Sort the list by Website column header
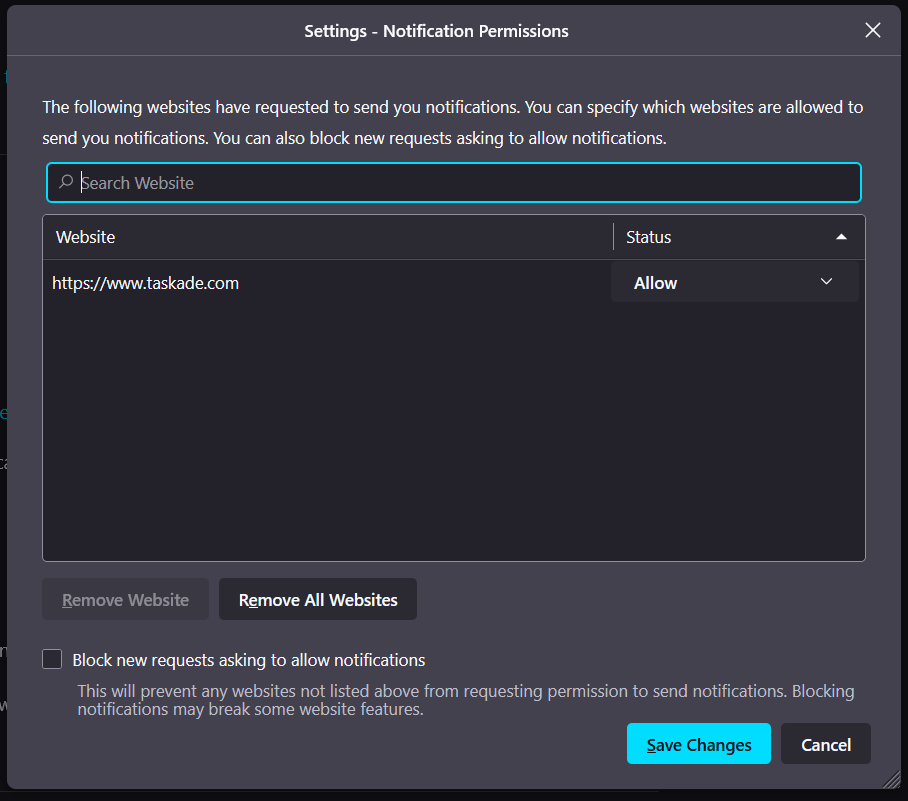This screenshot has height=801, width=908. click(326, 237)
